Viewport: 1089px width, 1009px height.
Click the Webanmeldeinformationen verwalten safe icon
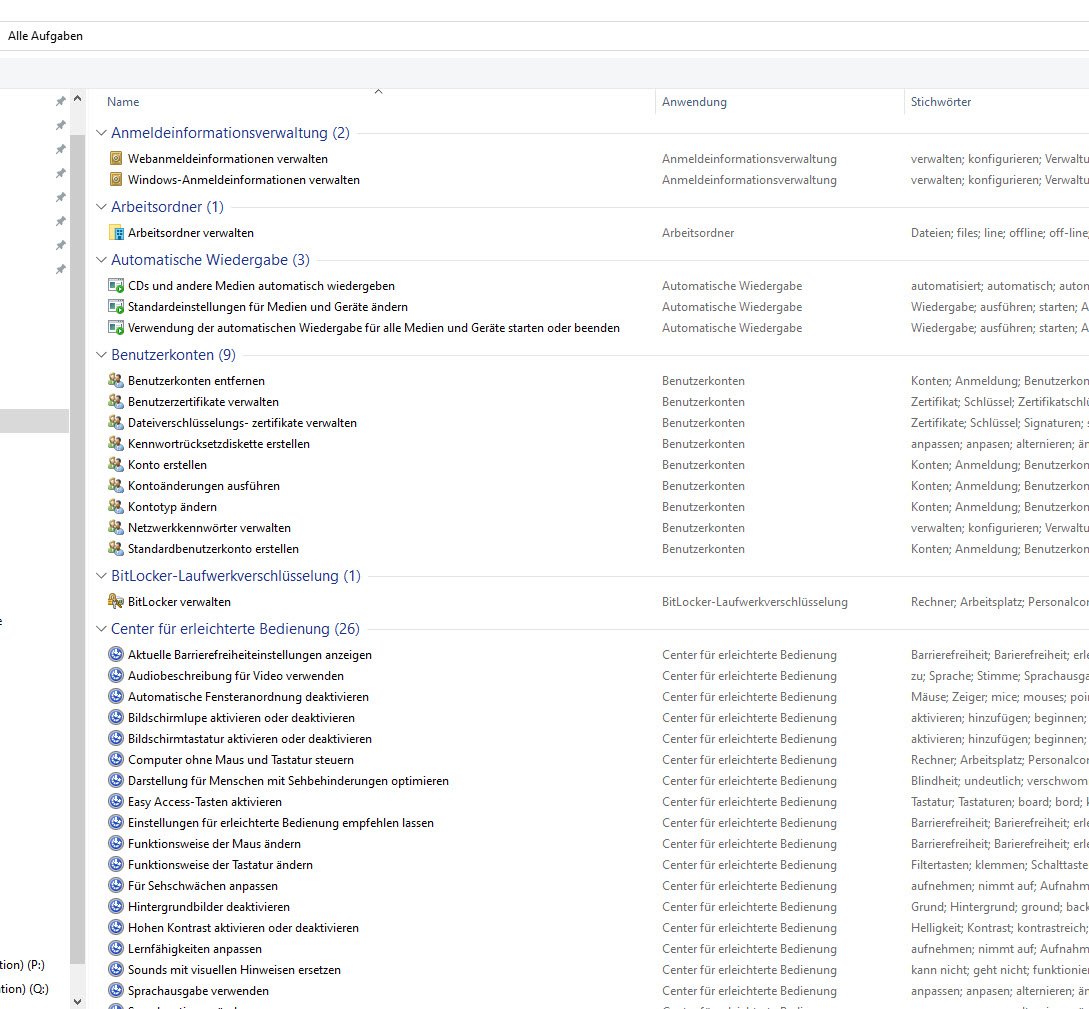coord(116,159)
